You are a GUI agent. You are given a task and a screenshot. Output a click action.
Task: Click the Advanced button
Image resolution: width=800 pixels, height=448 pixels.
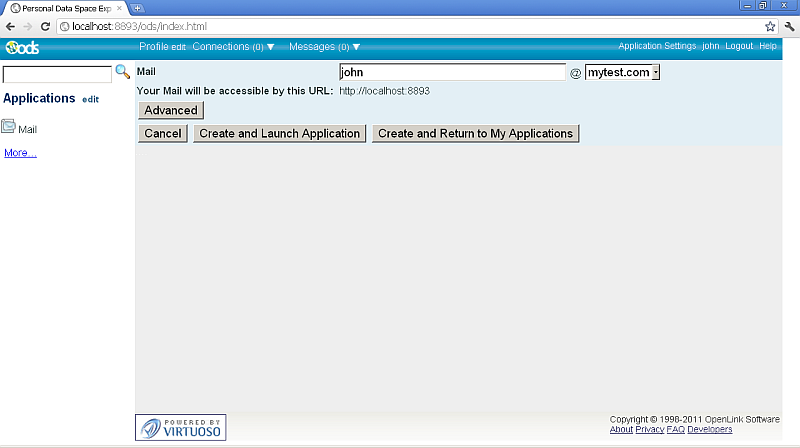tap(170, 110)
